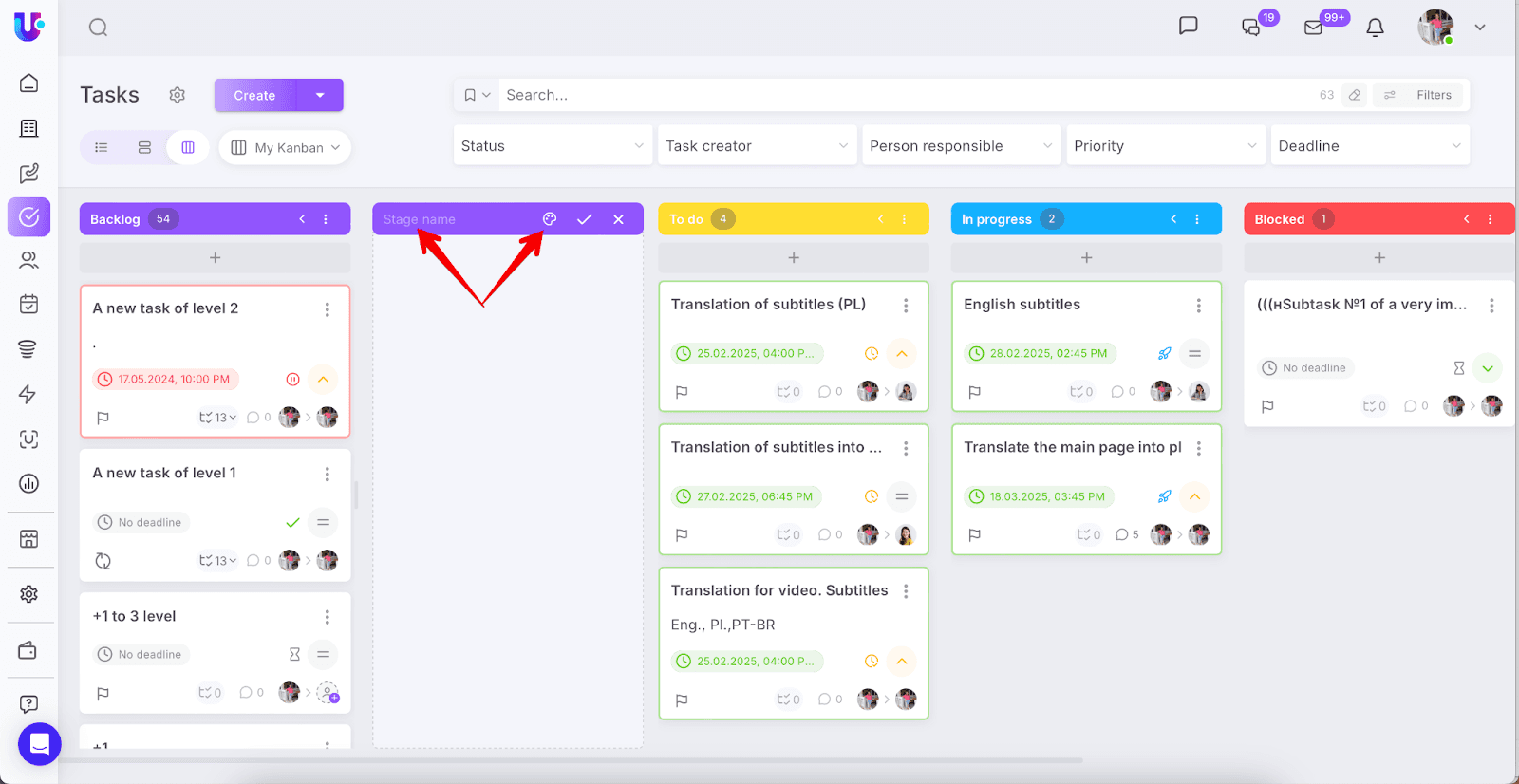Open the calendar icon in the left sidebar
Image resolution: width=1519 pixels, height=784 pixels.
29,304
